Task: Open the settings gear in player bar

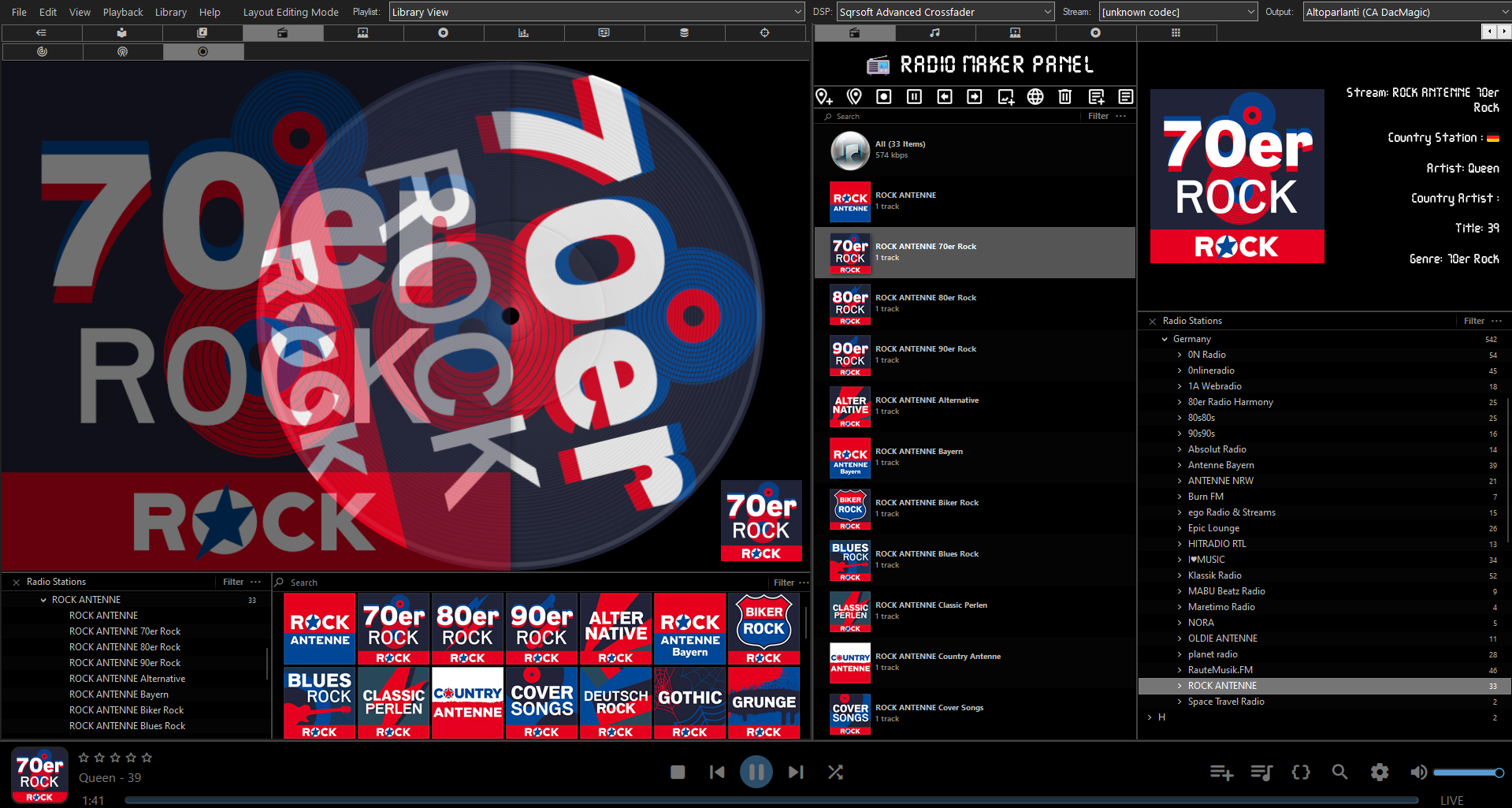Action: click(1380, 773)
